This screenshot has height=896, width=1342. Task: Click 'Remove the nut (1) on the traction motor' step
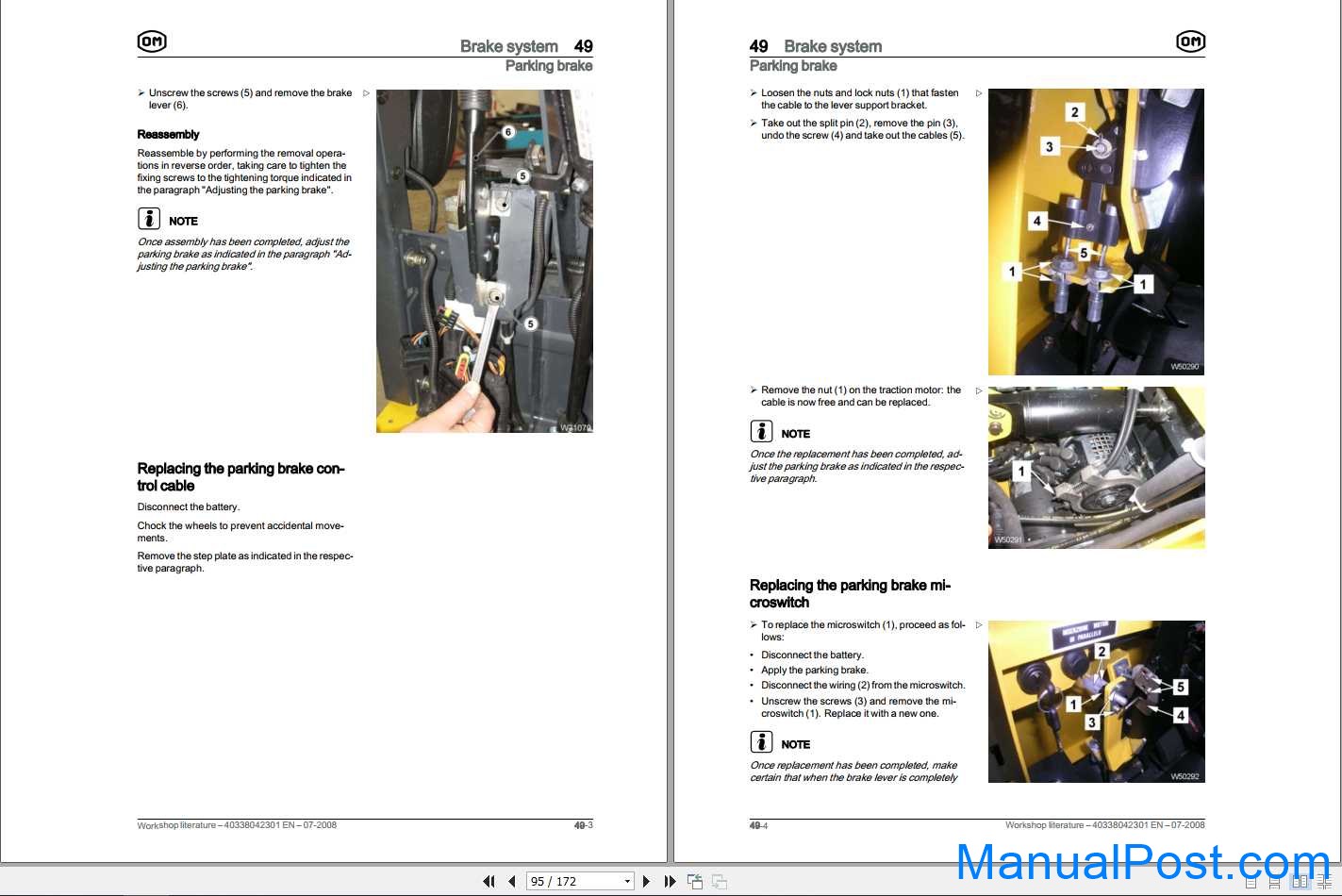coord(861,396)
